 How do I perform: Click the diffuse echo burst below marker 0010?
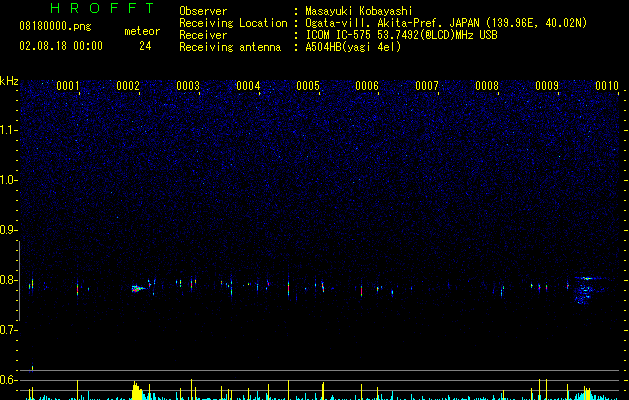click(x=586, y=290)
